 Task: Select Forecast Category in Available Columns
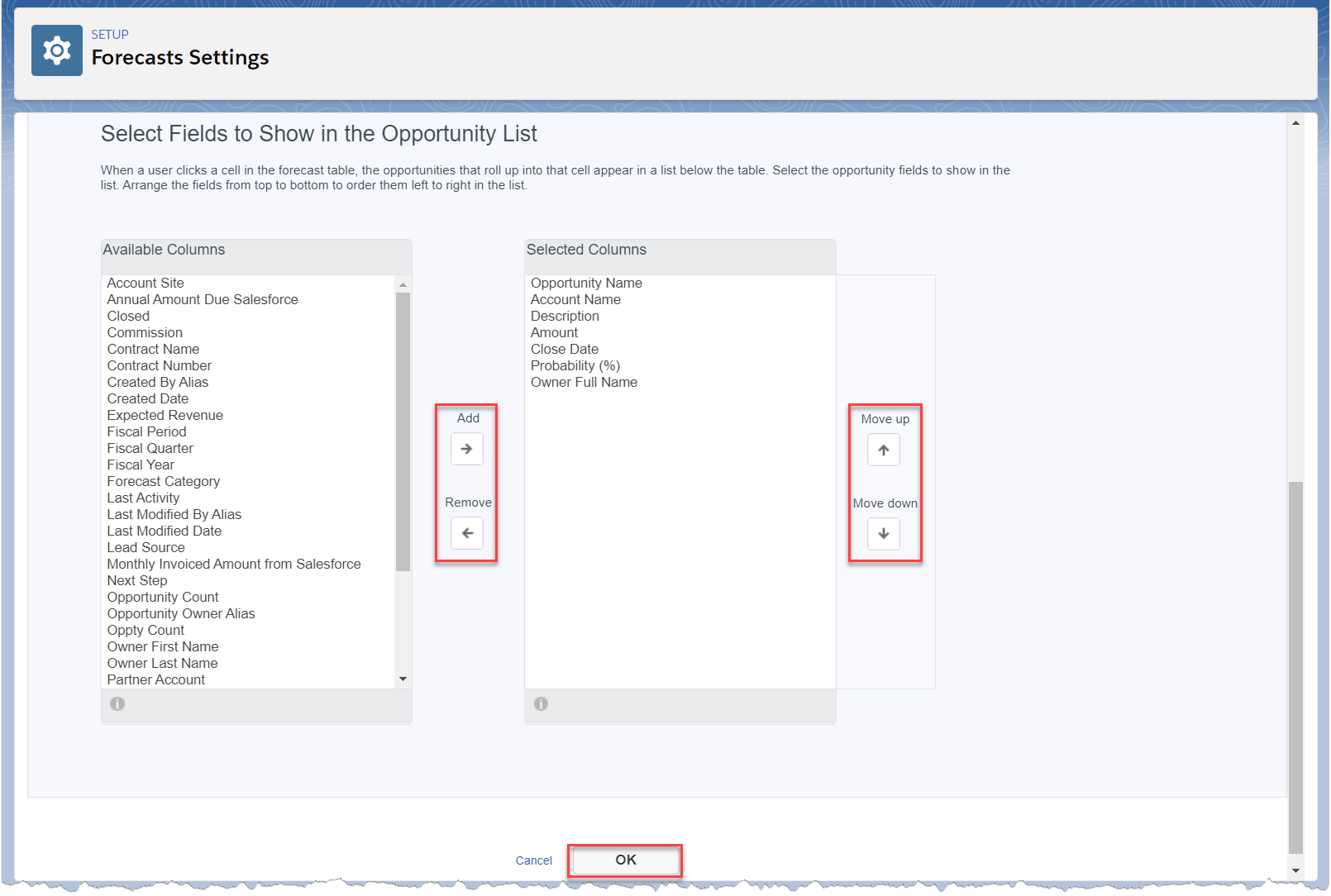163,481
